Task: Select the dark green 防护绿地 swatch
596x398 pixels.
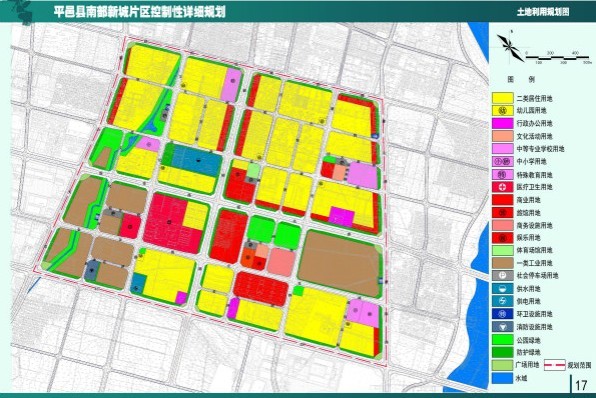Action: [x=502, y=352]
